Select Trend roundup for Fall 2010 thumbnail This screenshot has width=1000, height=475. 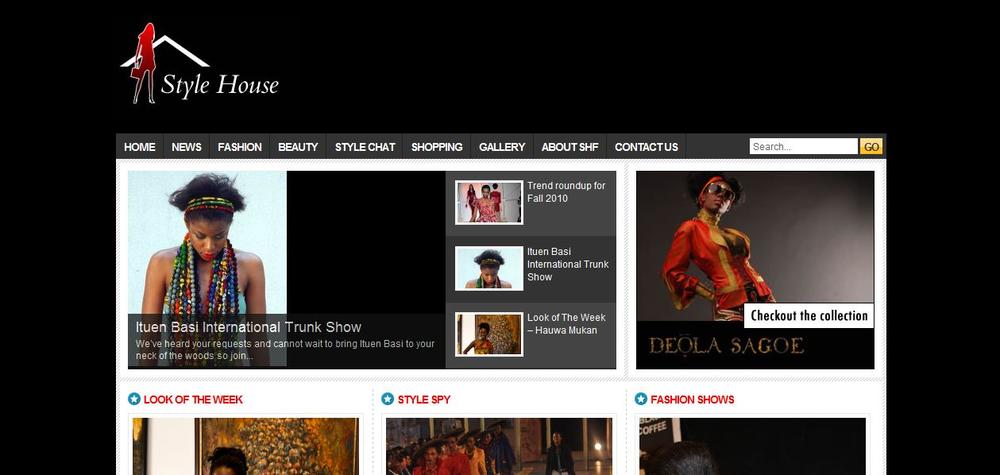click(x=489, y=203)
